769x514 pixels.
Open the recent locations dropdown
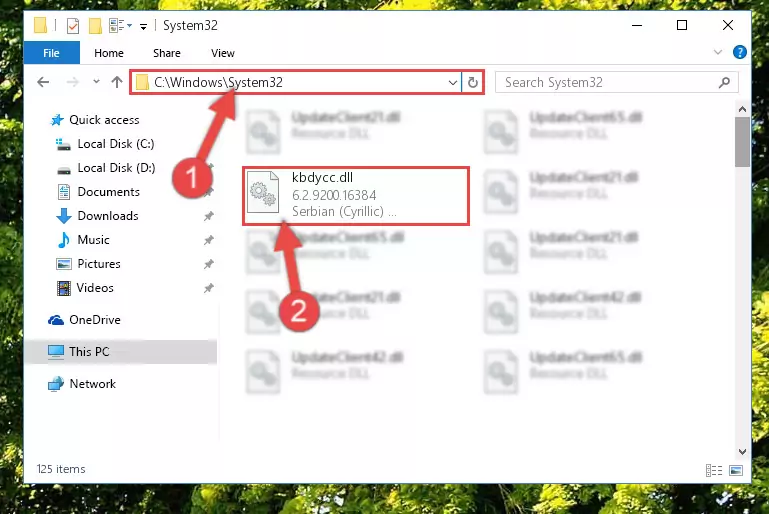tap(96, 82)
